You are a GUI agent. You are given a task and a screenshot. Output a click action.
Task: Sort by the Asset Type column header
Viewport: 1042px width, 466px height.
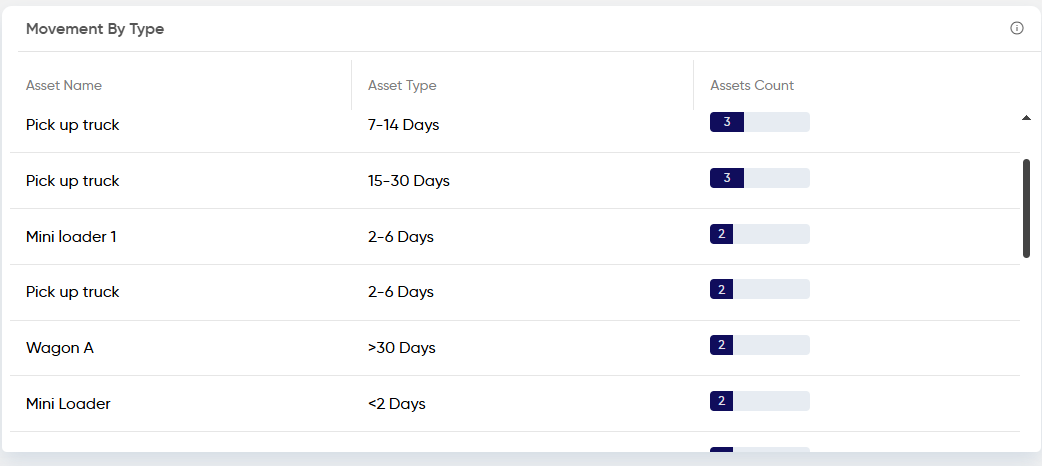pos(402,85)
